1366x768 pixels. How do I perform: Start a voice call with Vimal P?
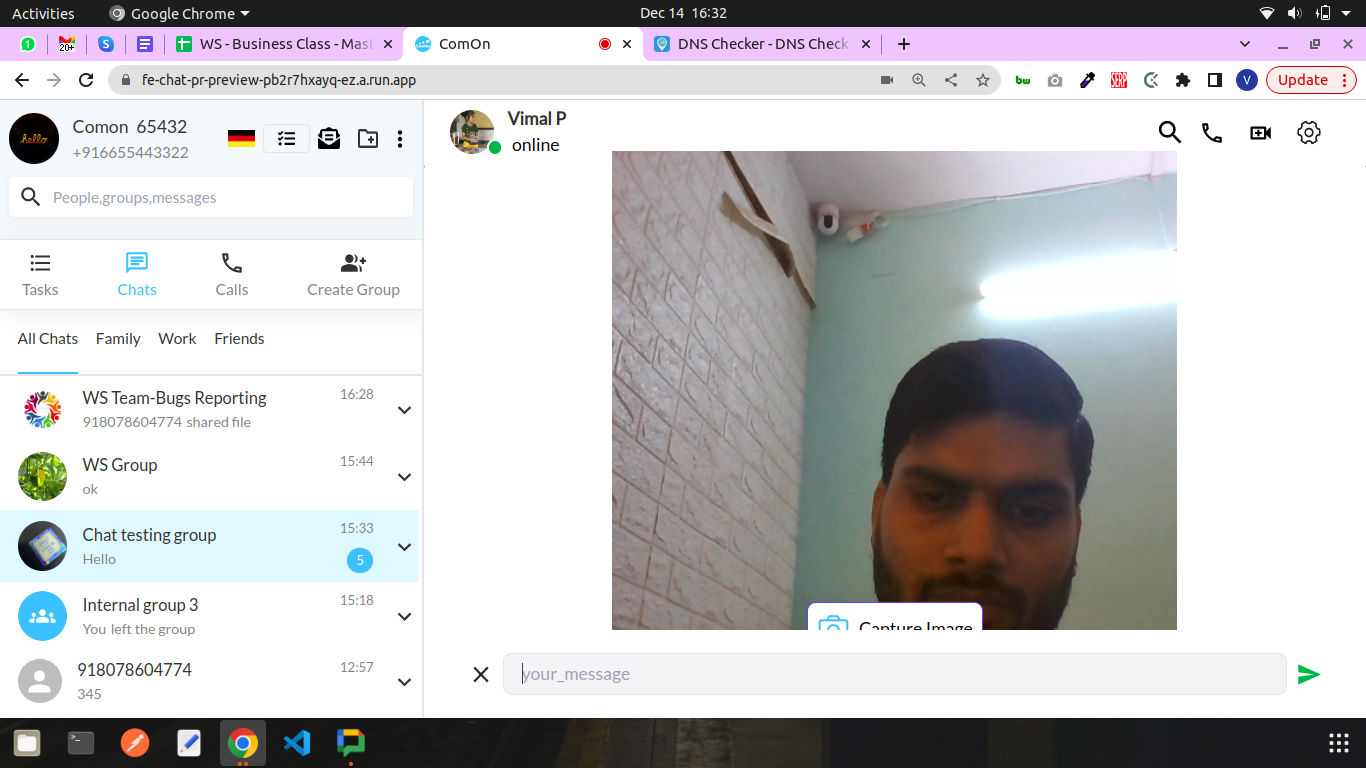[1212, 133]
